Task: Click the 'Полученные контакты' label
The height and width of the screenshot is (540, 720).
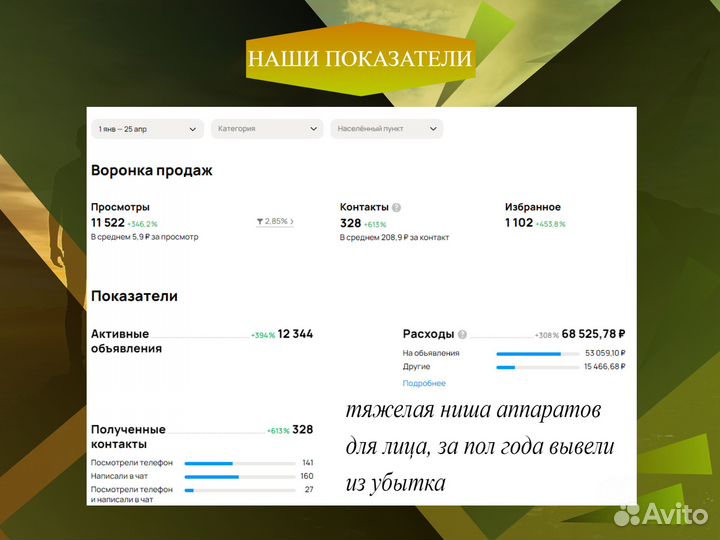Action: tap(128, 437)
